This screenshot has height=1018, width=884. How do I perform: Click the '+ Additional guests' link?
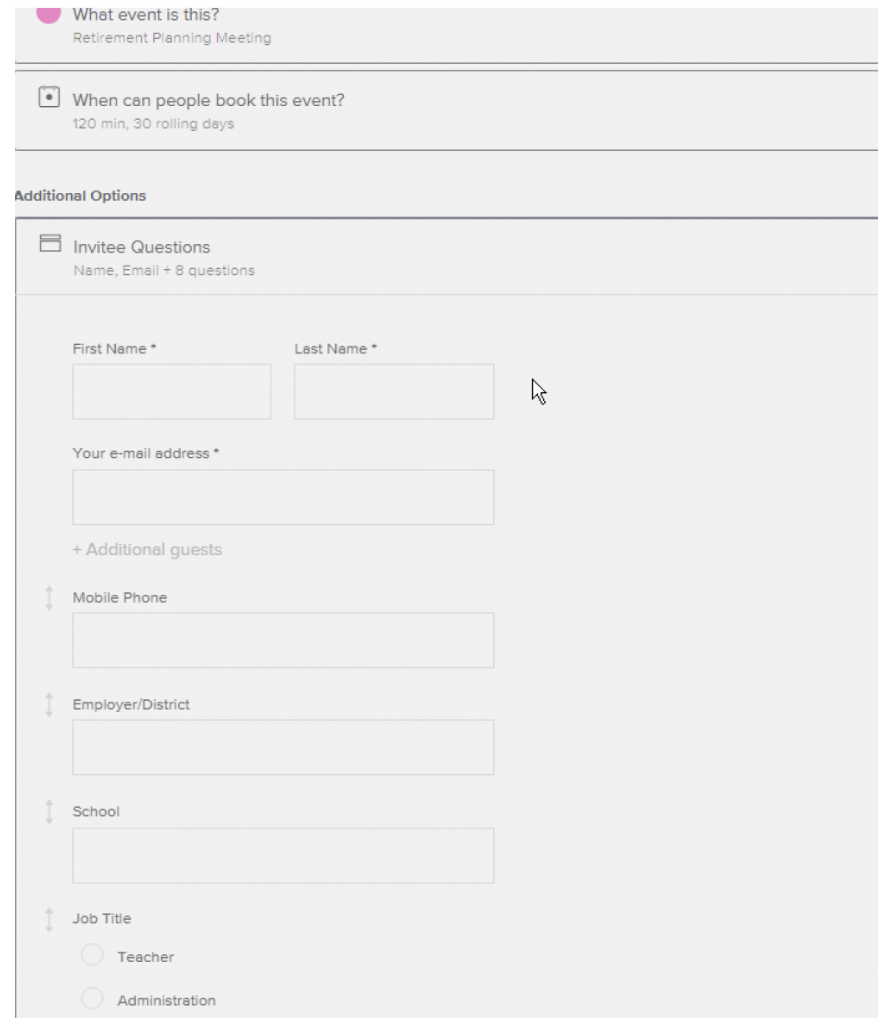point(147,549)
